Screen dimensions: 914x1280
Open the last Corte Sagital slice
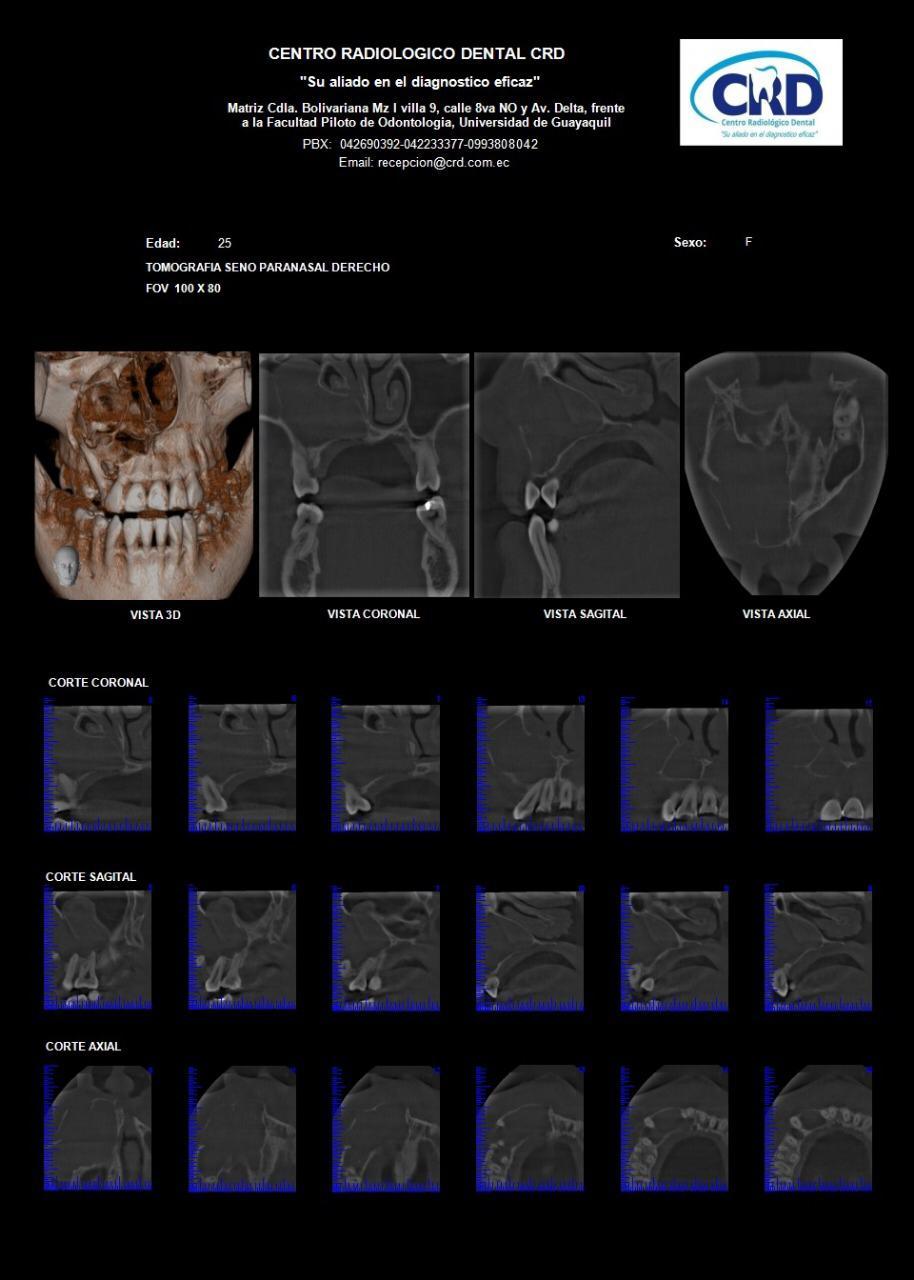click(x=819, y=948)
